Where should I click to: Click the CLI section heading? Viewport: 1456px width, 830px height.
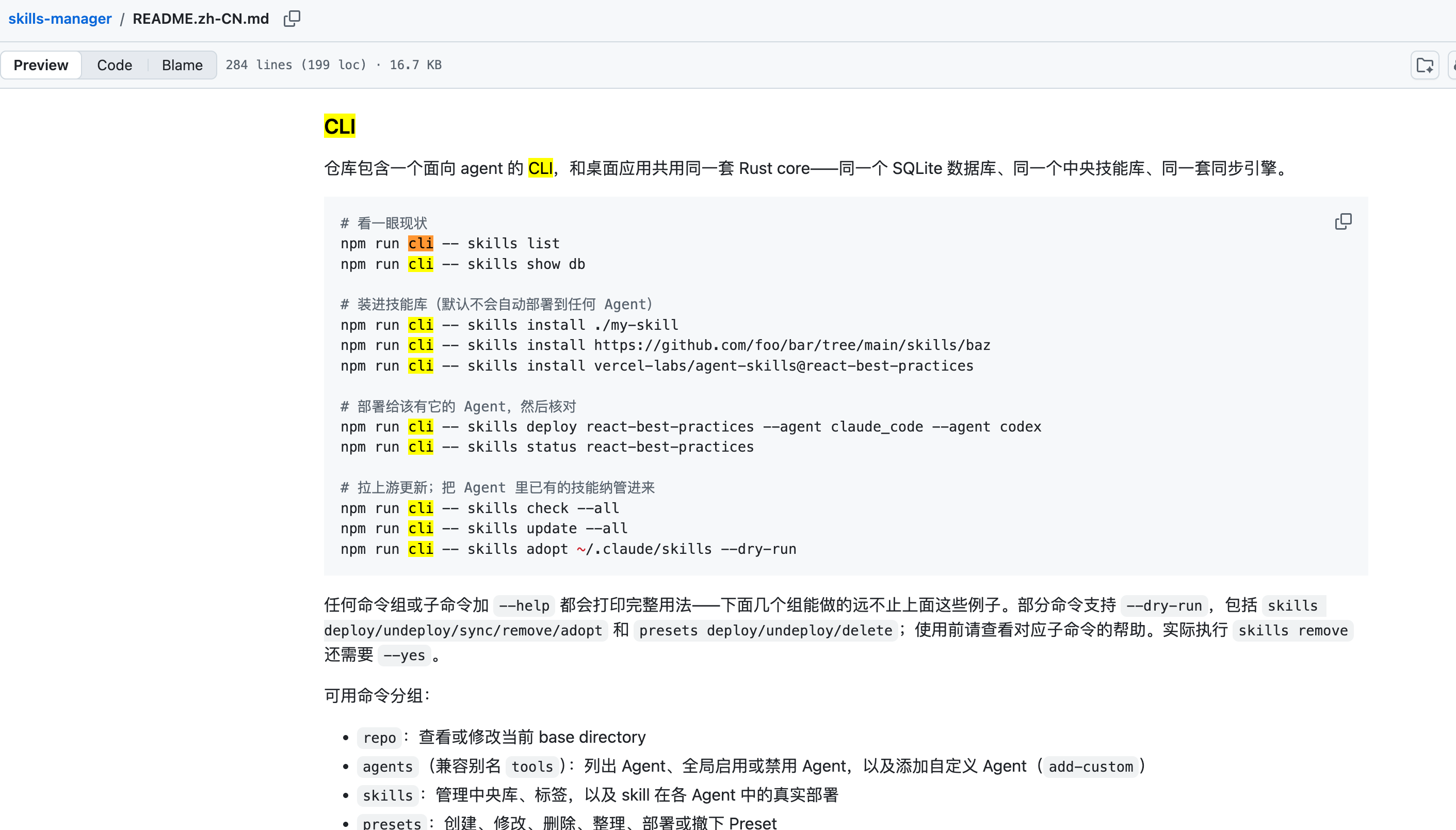coord(339,126)
